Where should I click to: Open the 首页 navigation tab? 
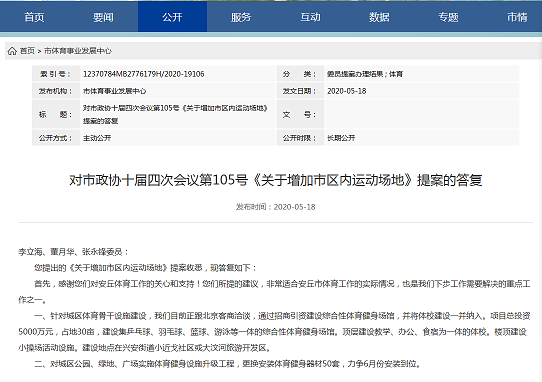34,17
